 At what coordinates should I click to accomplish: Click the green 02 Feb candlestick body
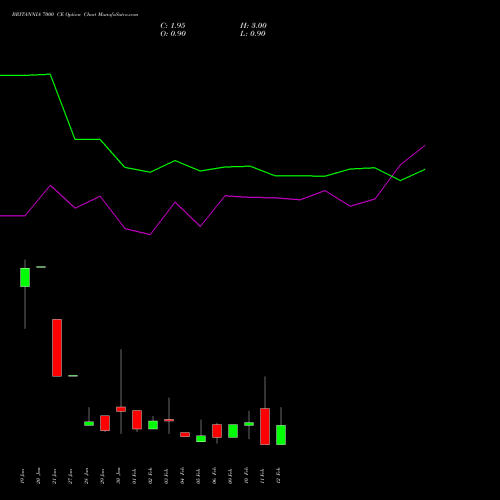[153, 425]
